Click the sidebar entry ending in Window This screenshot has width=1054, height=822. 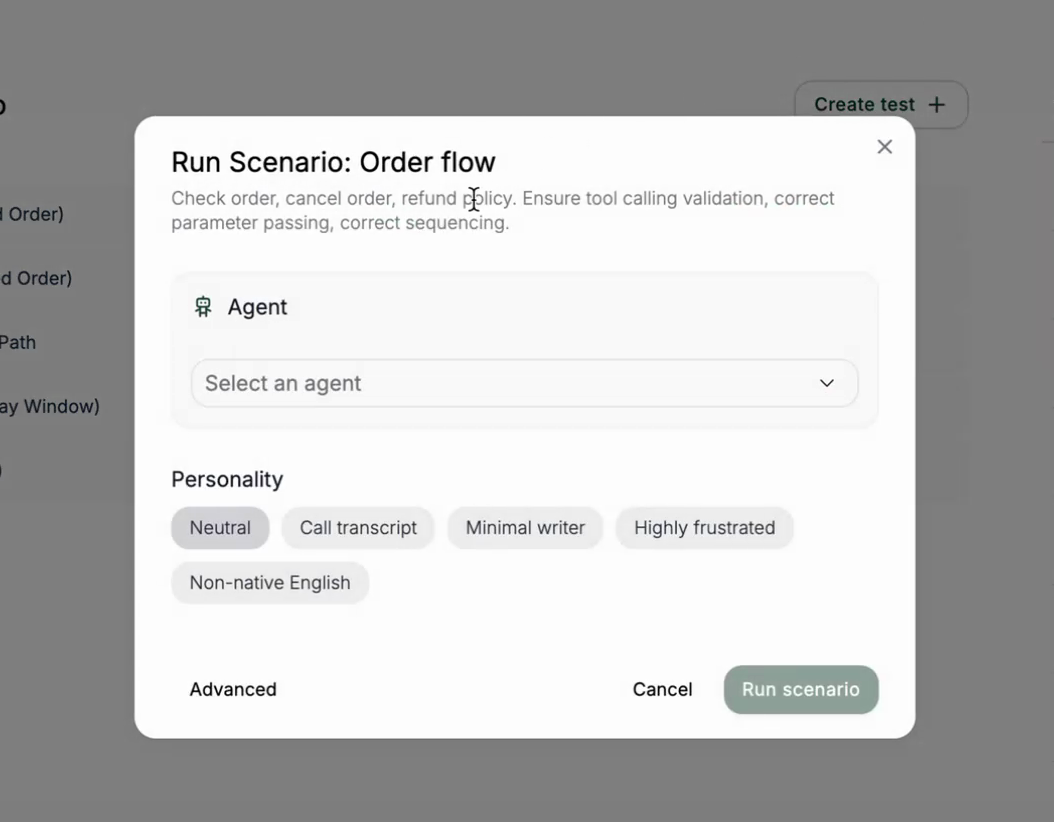pyautogui.click(x=48, y=406)
